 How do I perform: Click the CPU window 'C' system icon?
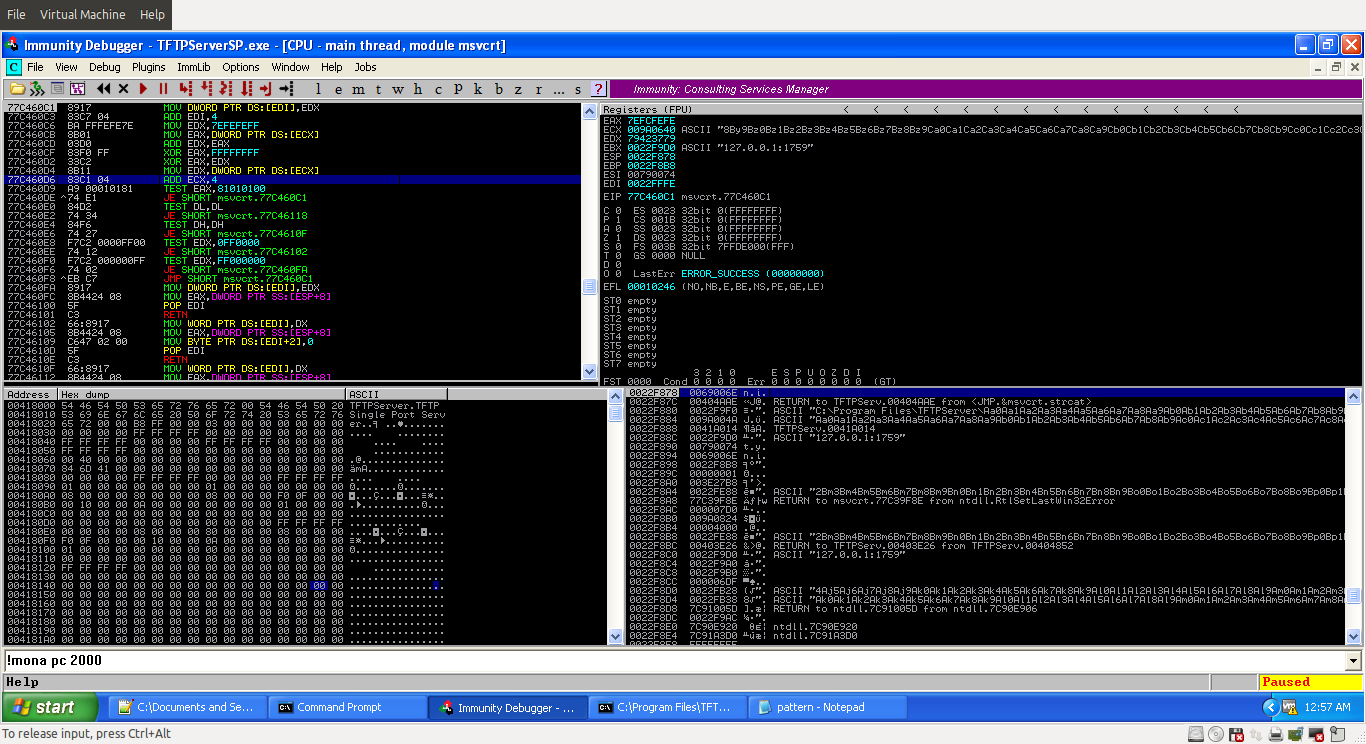(x=13, y=67)
